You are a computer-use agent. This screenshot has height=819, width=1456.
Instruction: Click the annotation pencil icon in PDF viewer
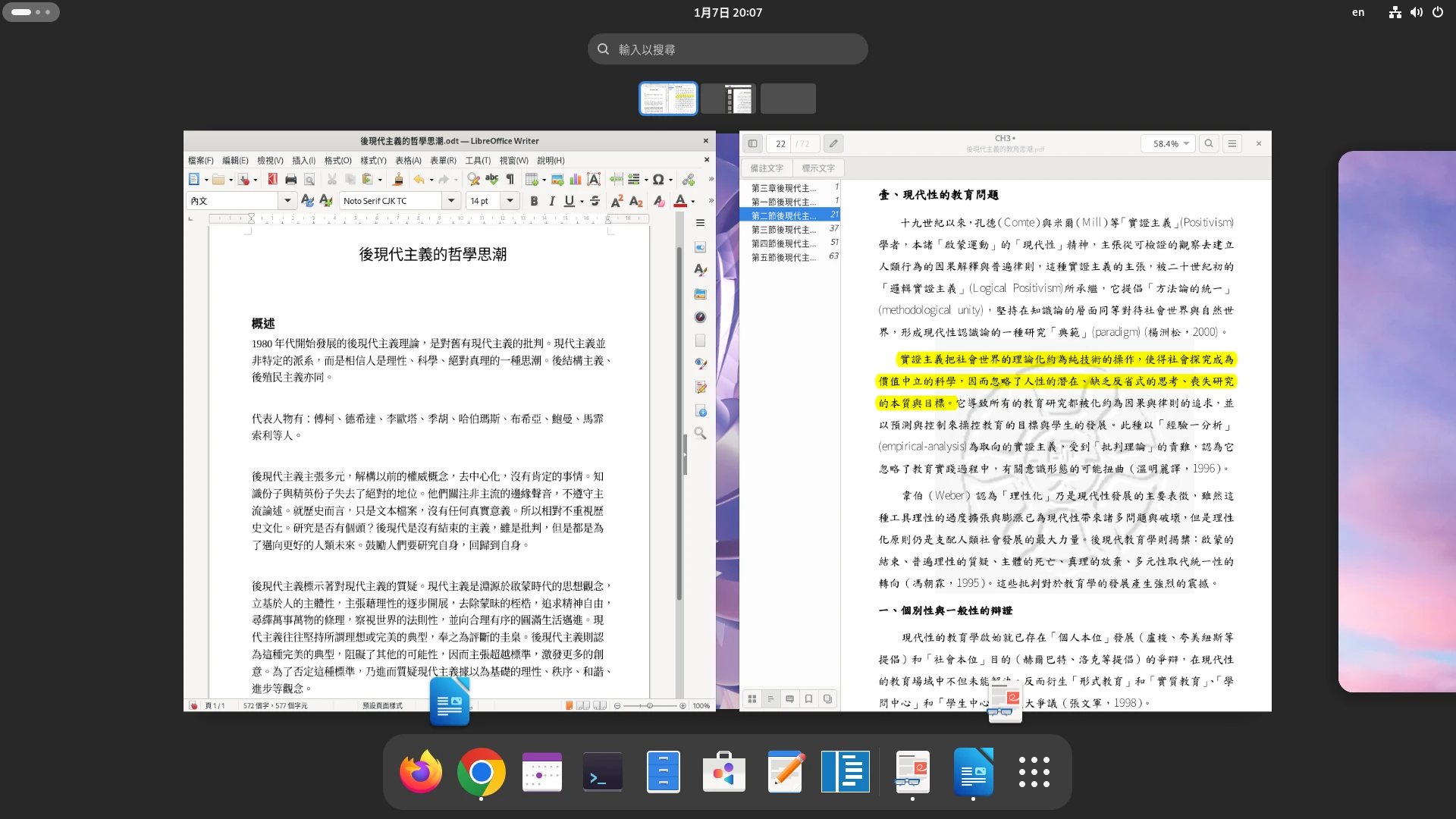point(833,143)
